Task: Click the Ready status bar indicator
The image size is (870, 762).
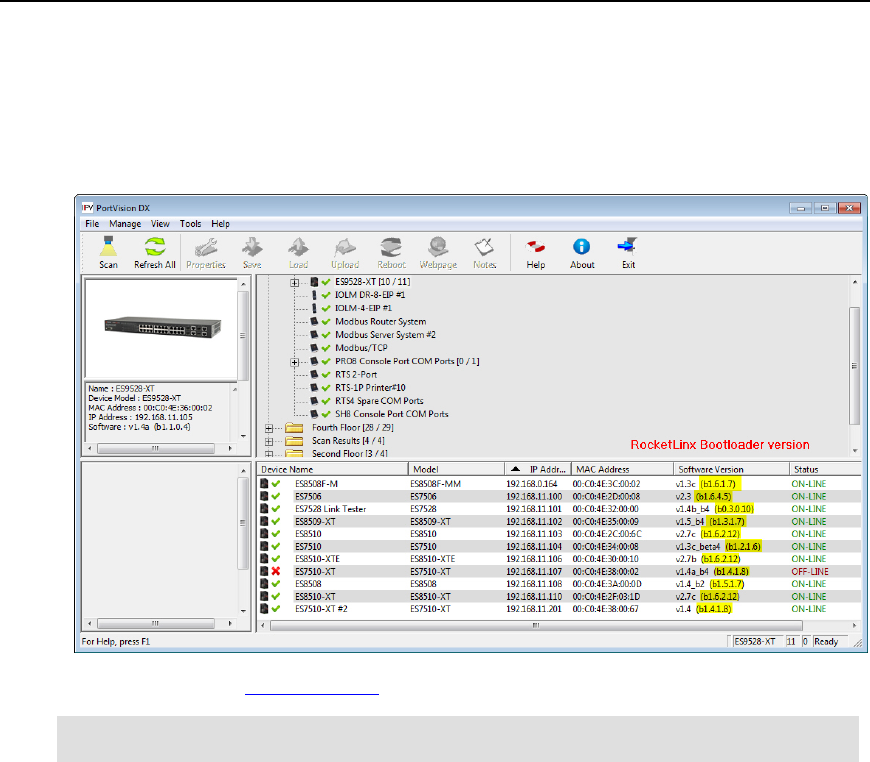Action: pyautogui.click(x=829, y=642)
